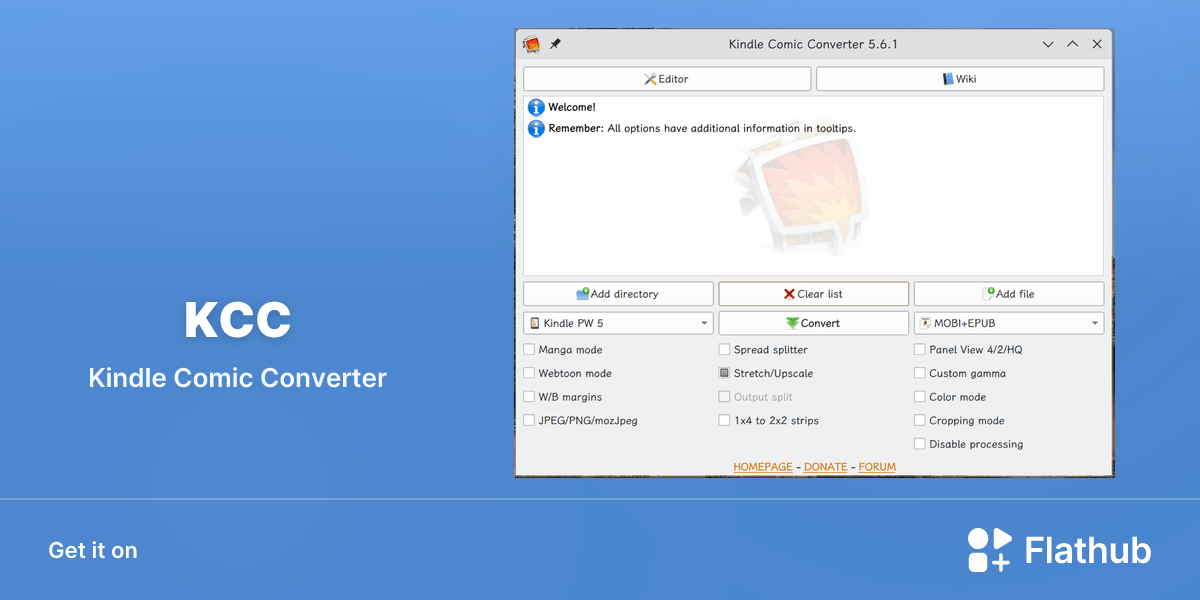The image size is (1200, 600).
Task: Maximize the Kindle Comic Converter window
Action: tap(1072, 44)
